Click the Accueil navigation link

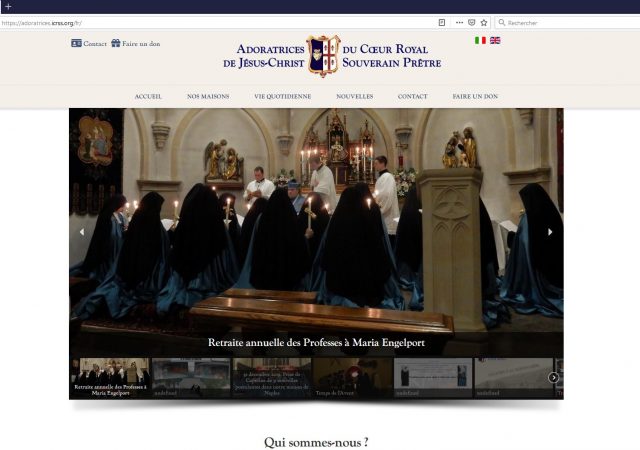point(148,96)
